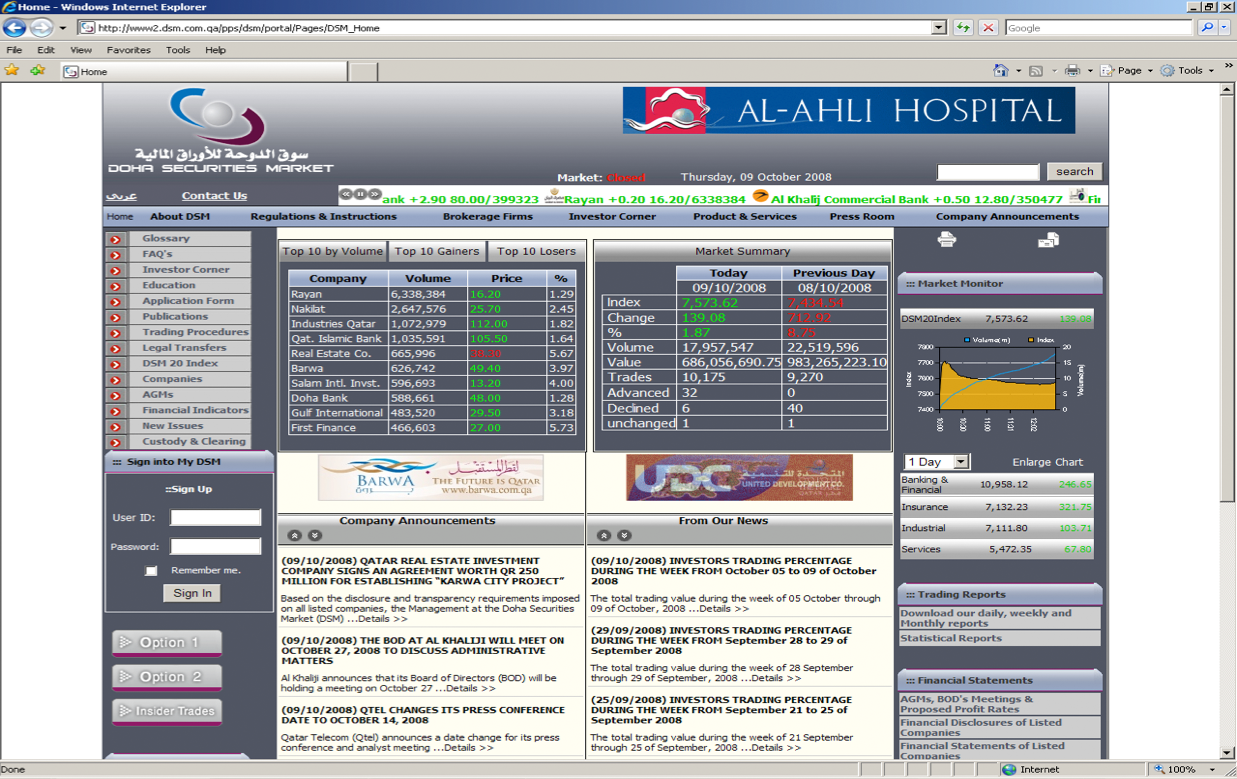Click the red arrow icon beside Glossary
The image size is (1237, 779).
point(116,239)
